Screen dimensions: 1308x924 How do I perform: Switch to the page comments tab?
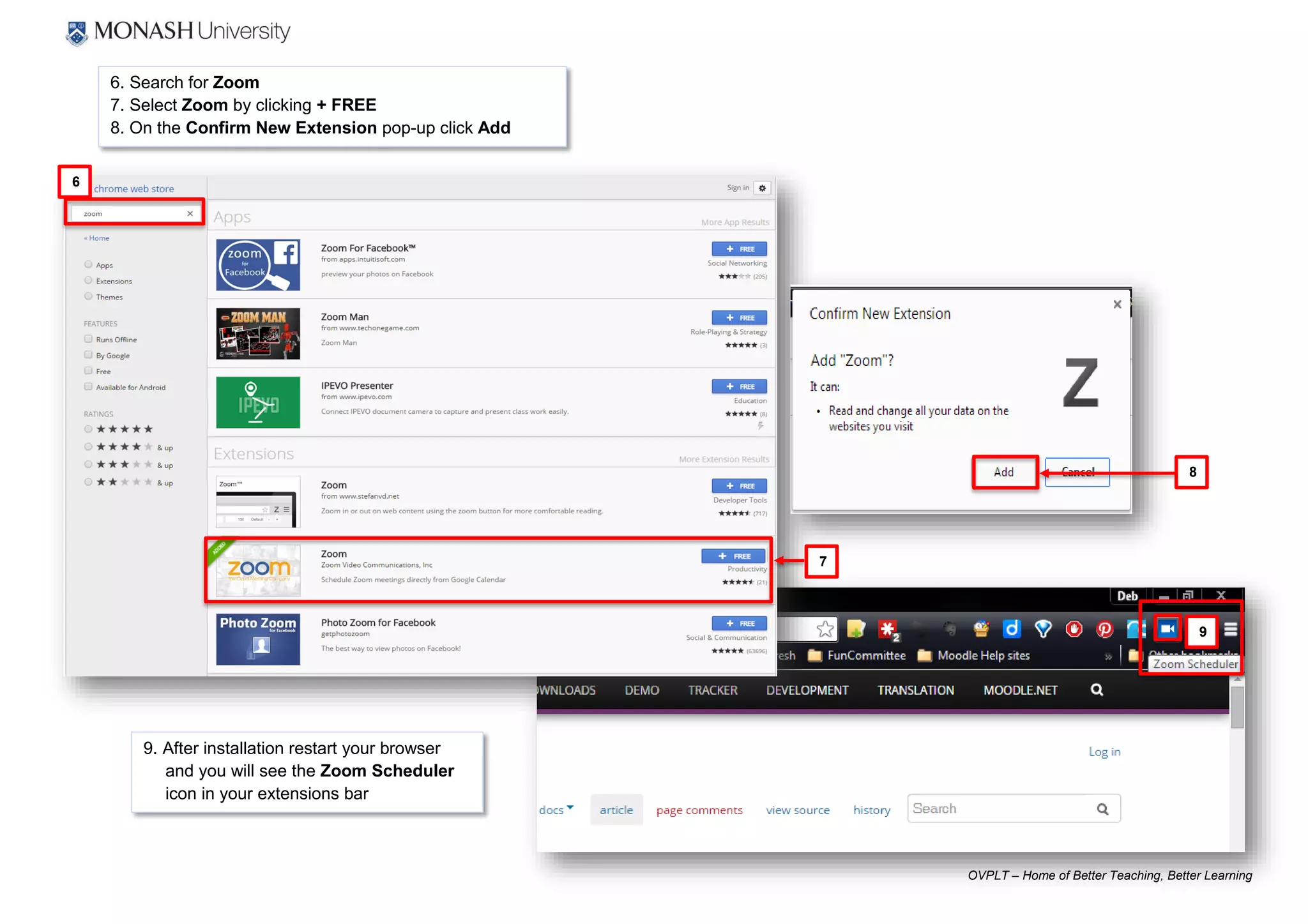[x=699, y=810]
